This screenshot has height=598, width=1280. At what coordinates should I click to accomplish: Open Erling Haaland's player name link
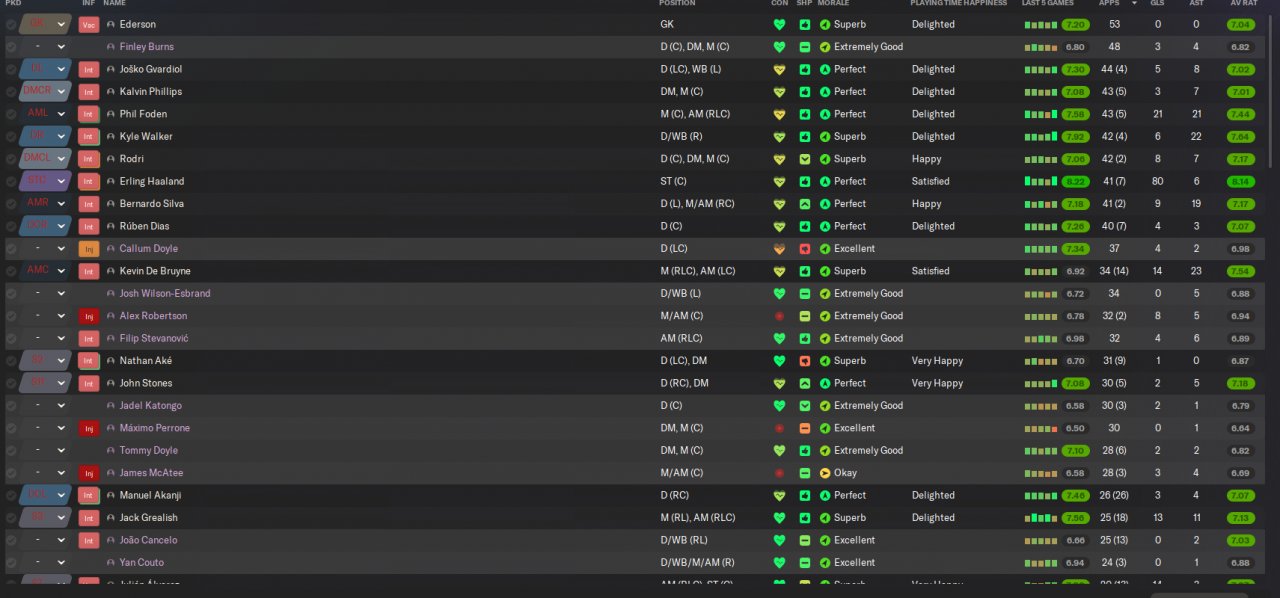click(x=152, y=181)
